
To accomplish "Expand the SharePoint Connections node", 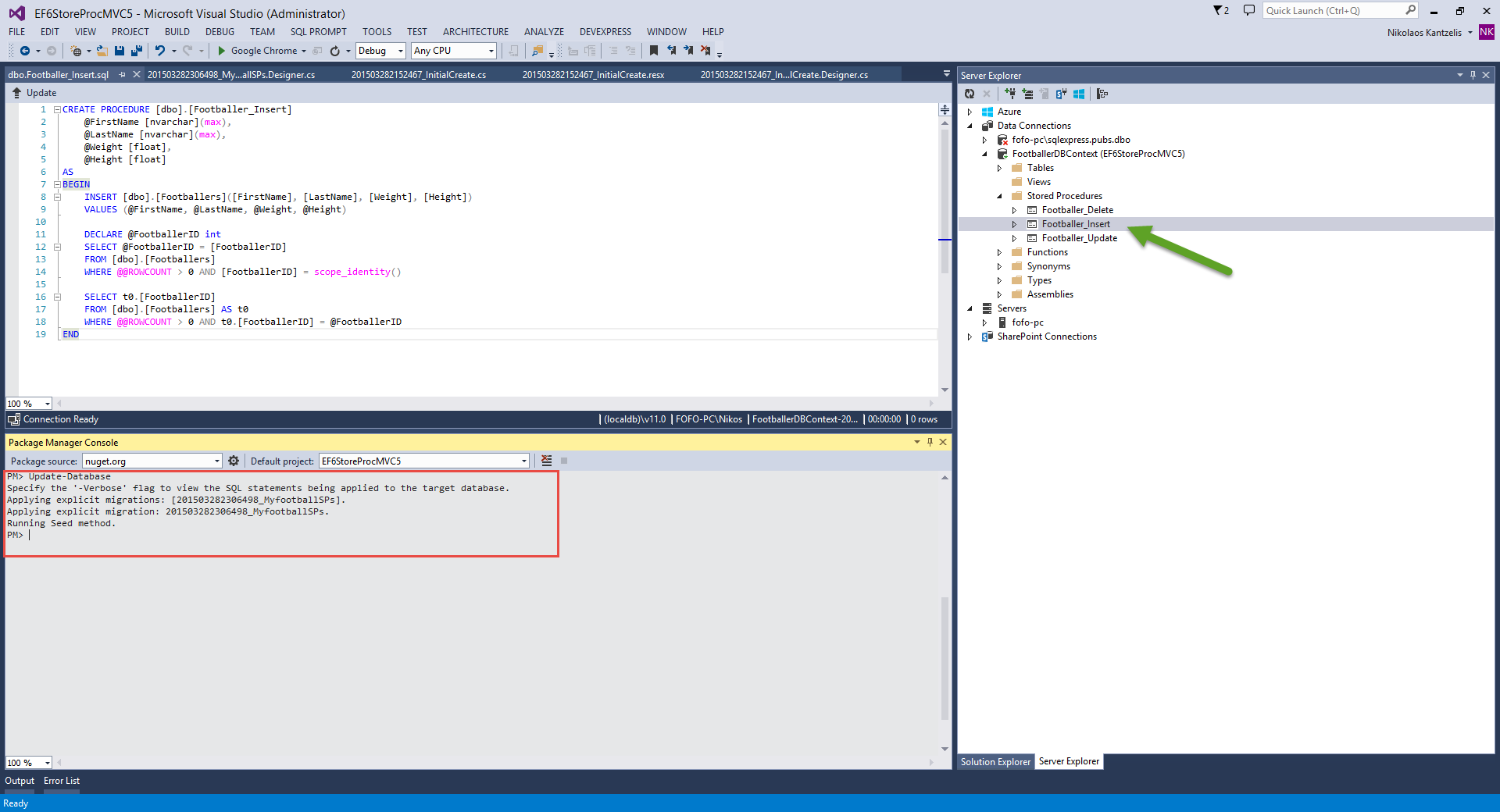I will point(970,337).
